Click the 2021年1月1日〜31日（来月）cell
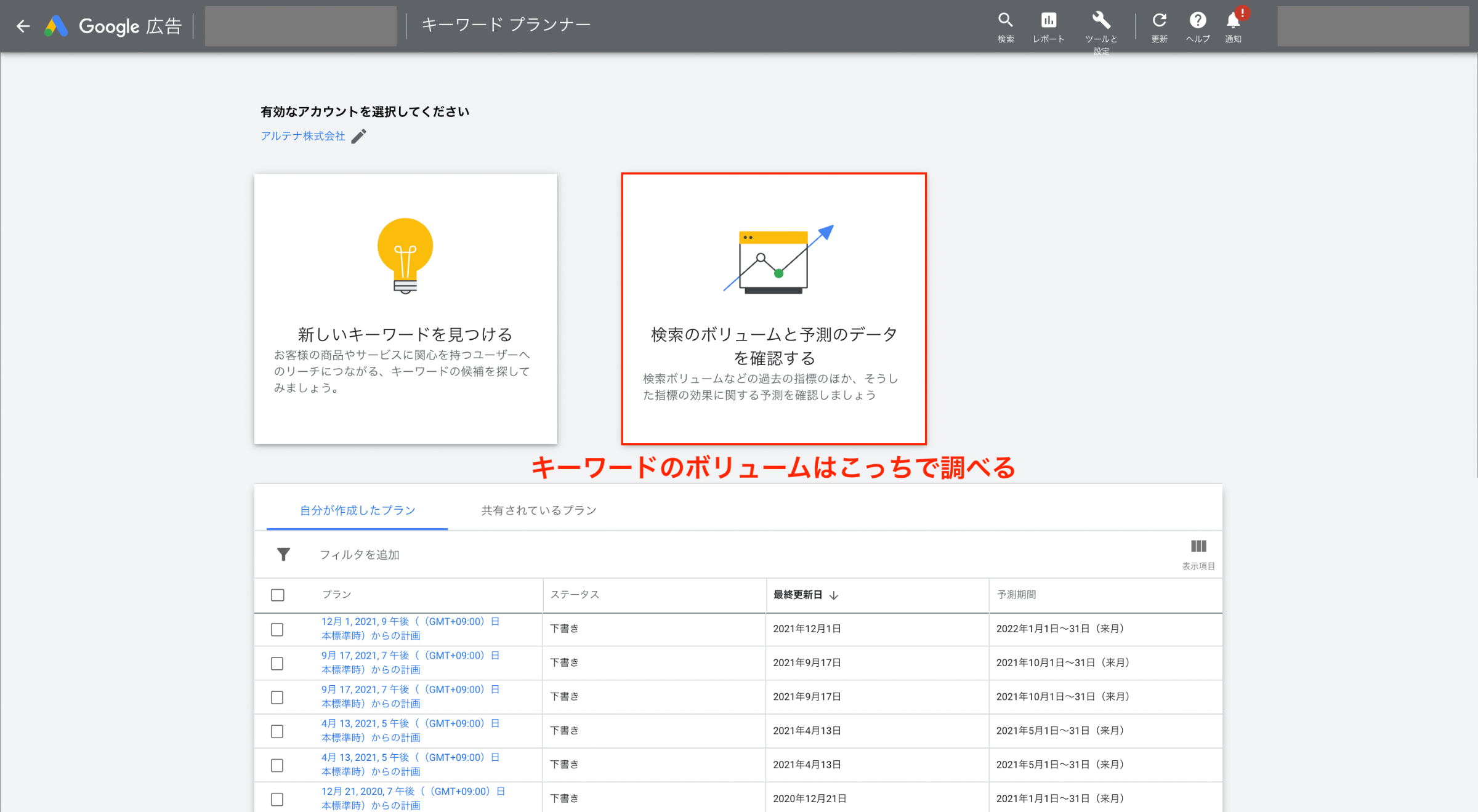Screen dimensions: 1478x812 click(1060, 798)
